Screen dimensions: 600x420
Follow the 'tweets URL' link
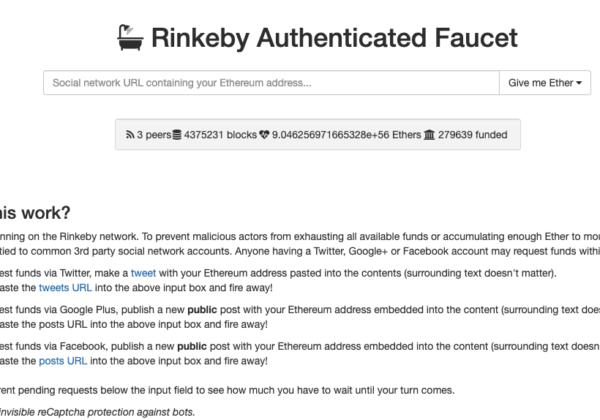click(65, 288)
